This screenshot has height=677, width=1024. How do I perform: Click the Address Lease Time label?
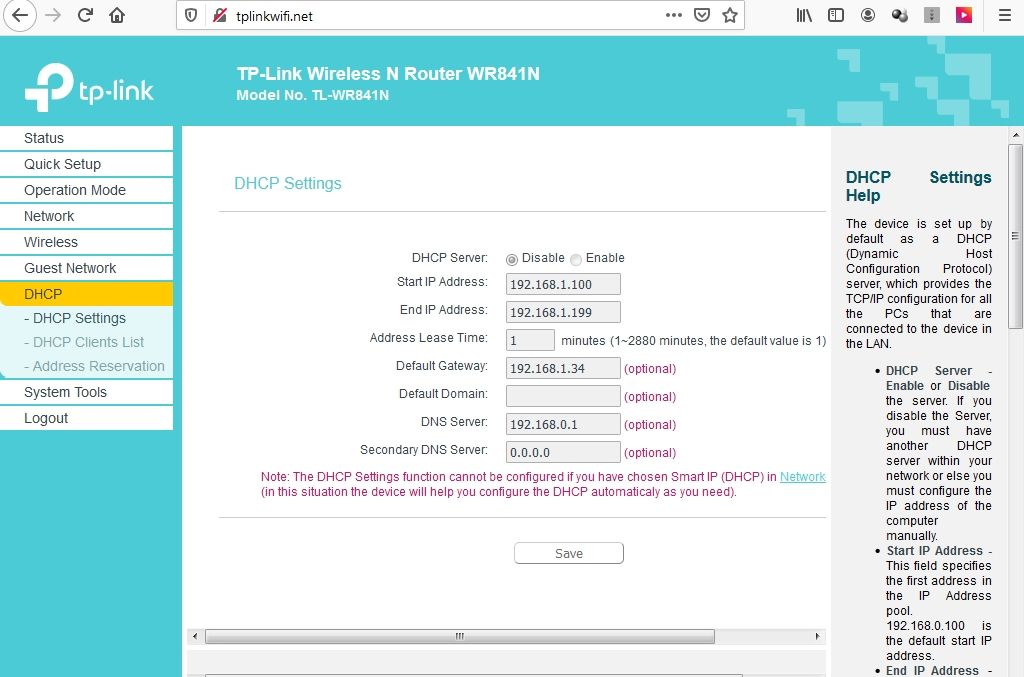428,338
